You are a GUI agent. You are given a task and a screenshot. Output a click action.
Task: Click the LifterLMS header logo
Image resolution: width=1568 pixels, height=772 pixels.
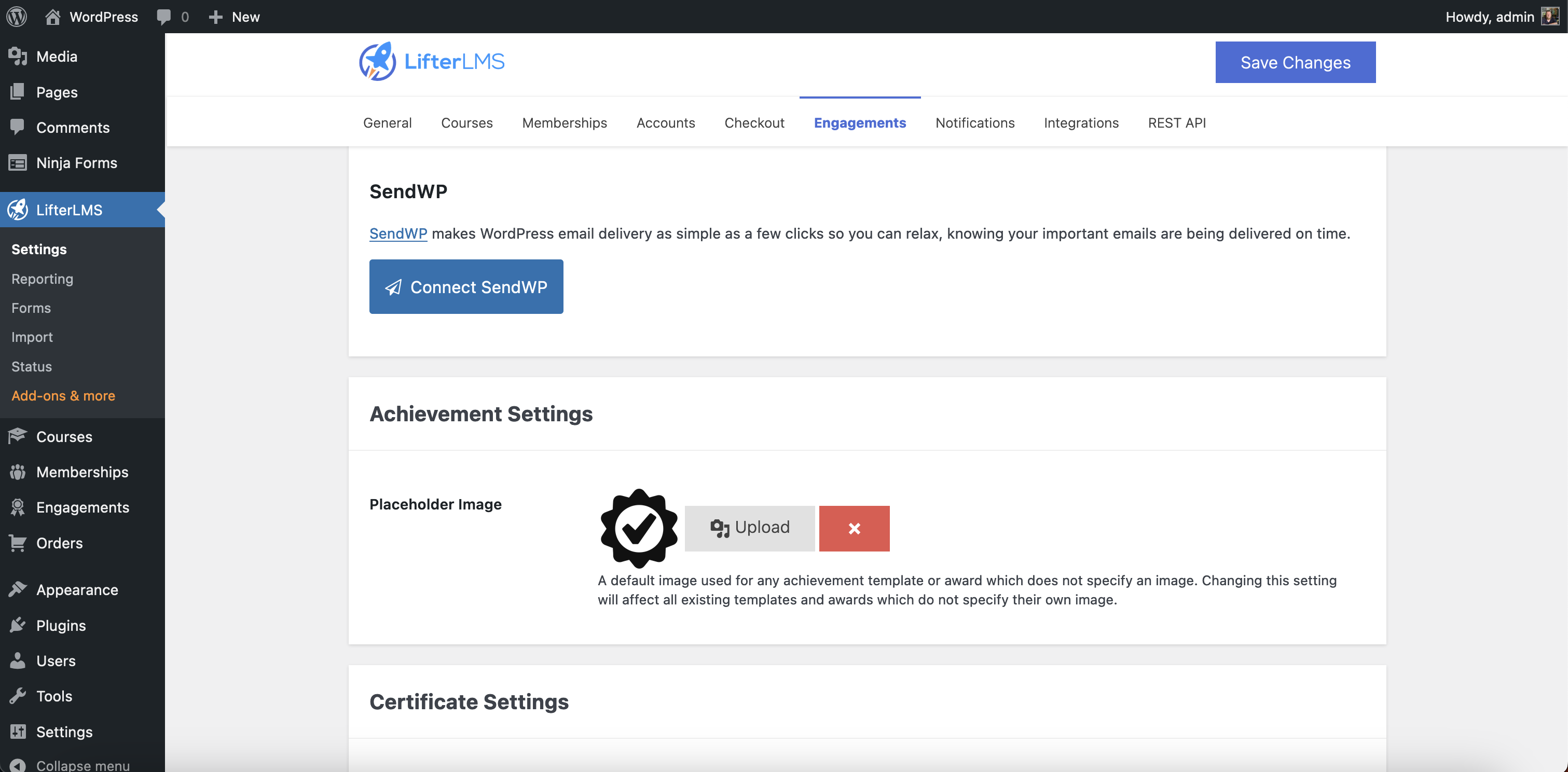click(432, 61)
